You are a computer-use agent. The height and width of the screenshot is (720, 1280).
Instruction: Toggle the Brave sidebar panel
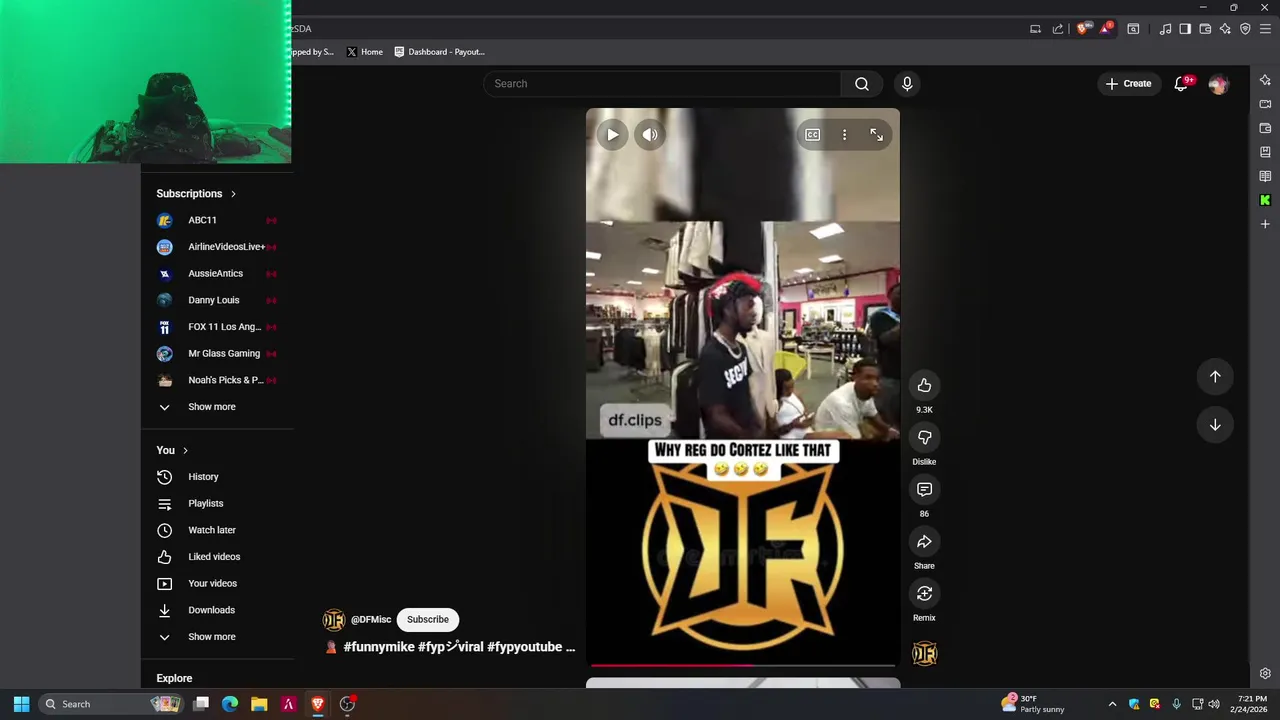pyautogui.click(x=1185, y=29)
